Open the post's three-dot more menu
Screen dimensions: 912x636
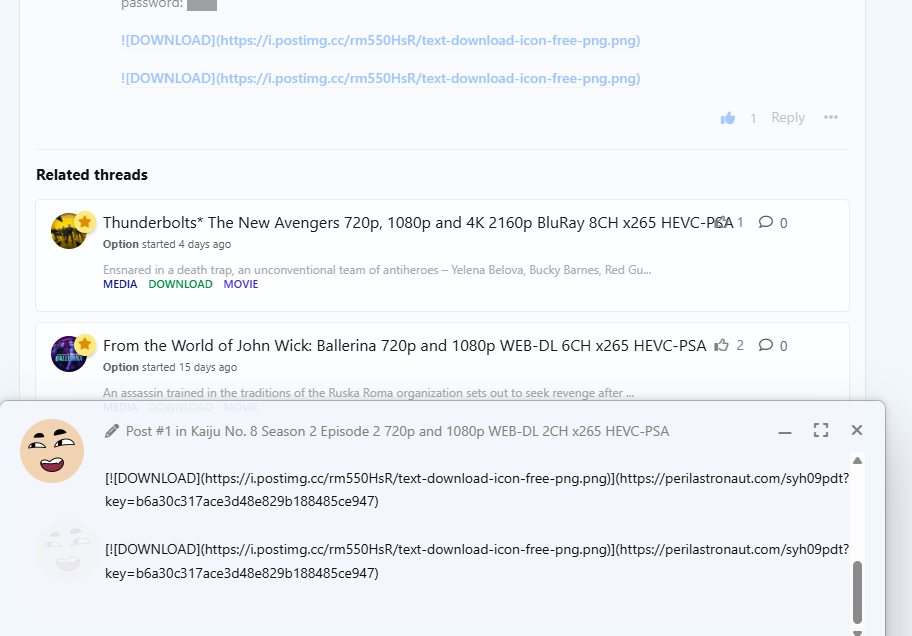click(x=831, y=117)
